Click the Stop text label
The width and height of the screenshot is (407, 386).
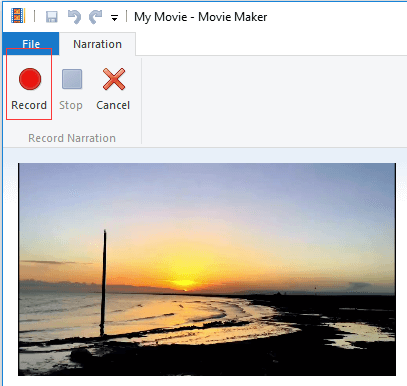71,105
